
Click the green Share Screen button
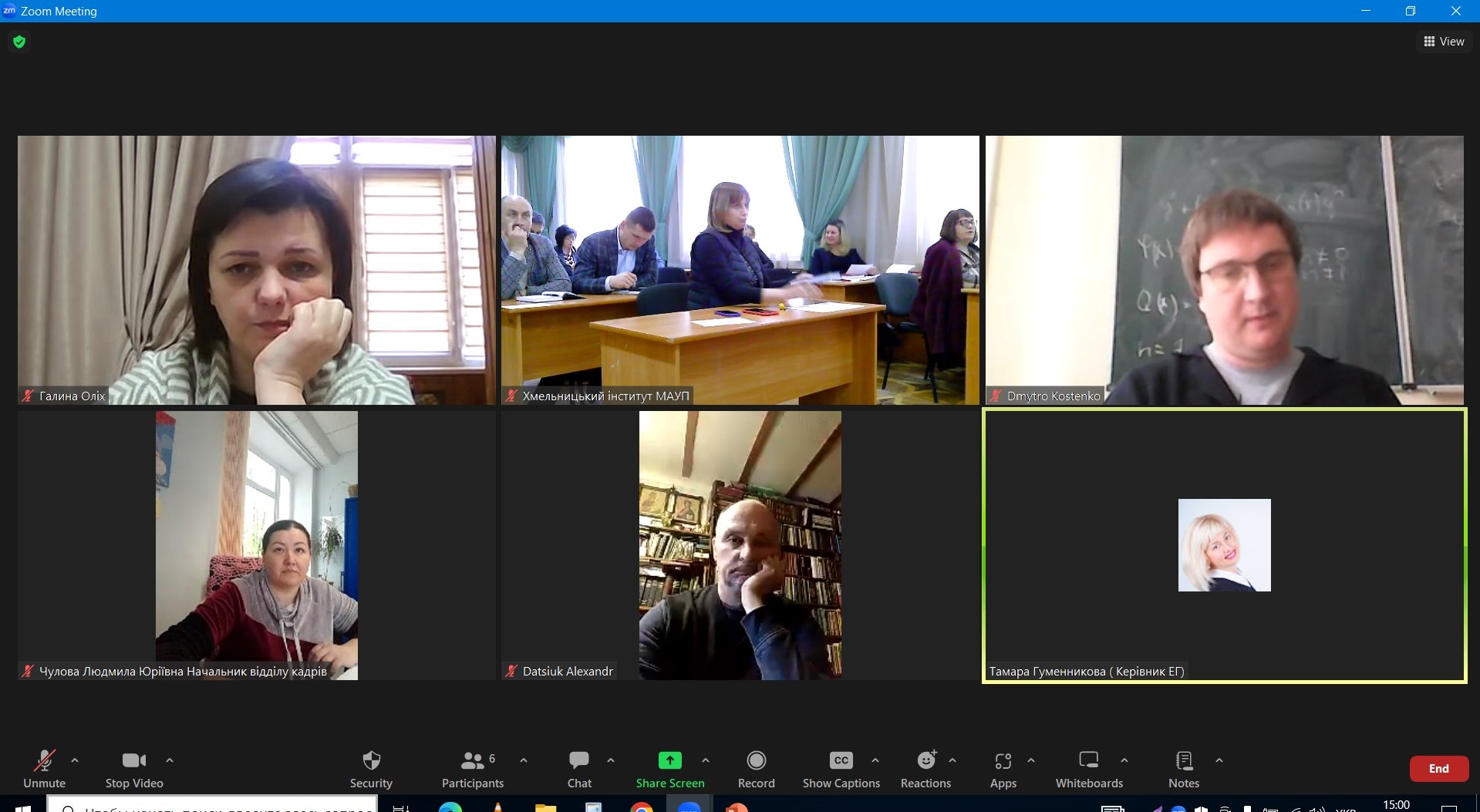pos(669,768)
